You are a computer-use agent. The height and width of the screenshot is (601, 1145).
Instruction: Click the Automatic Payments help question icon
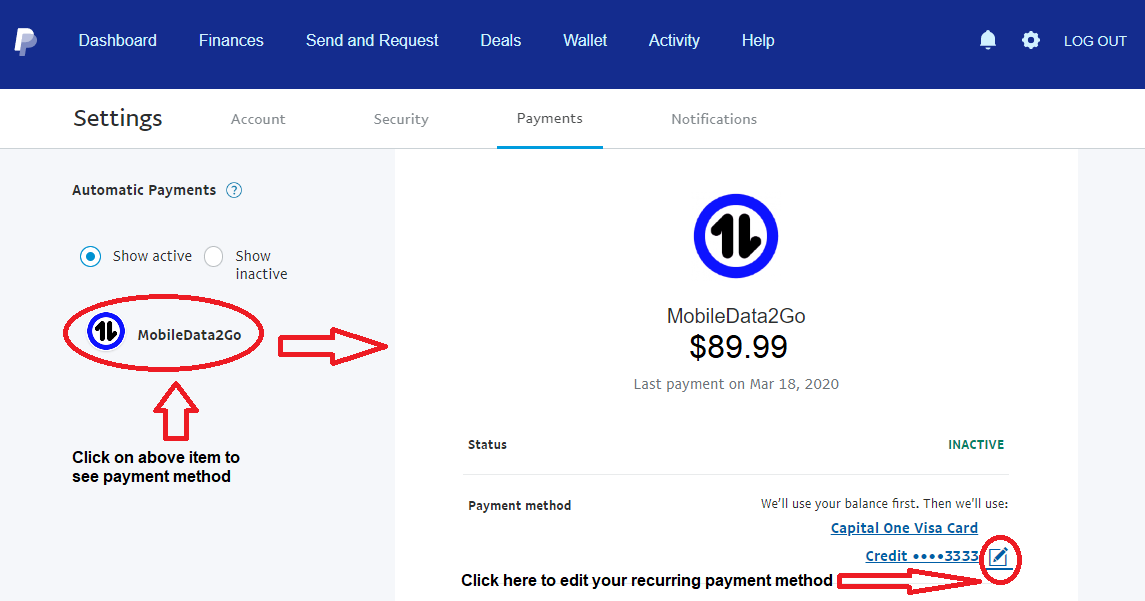[x=234, y=191]
